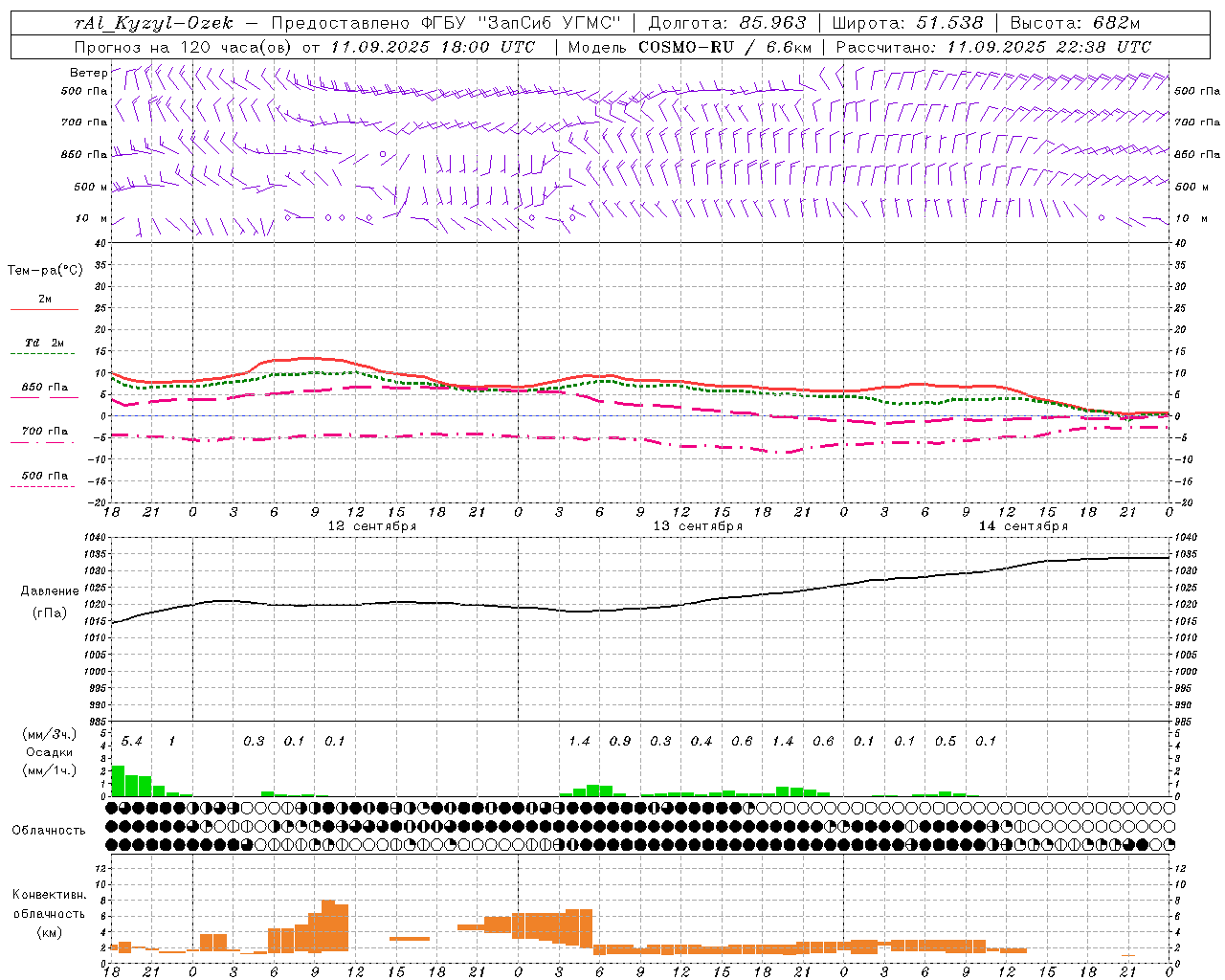
Task: Click the (мм/3ч.) units label
Action: coord(50,734)
